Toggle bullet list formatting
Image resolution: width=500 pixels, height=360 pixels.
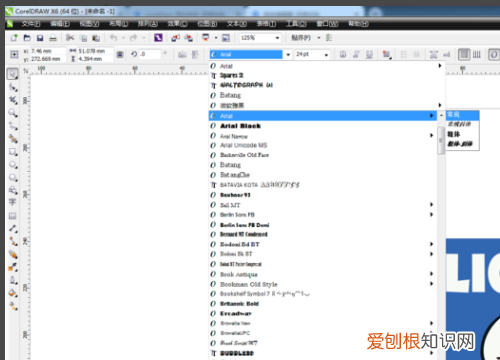404,54
